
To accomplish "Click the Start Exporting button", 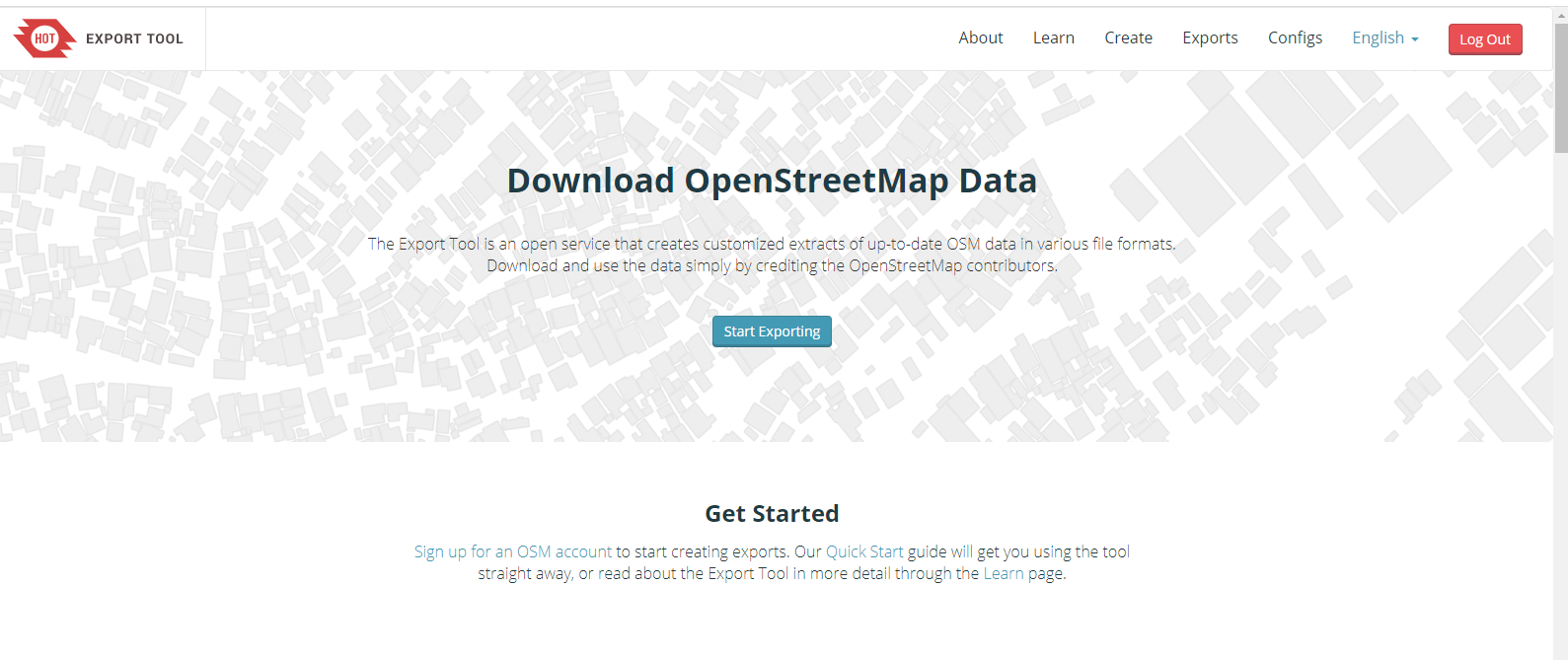I will pyautogui.click(x=772, y=331).
